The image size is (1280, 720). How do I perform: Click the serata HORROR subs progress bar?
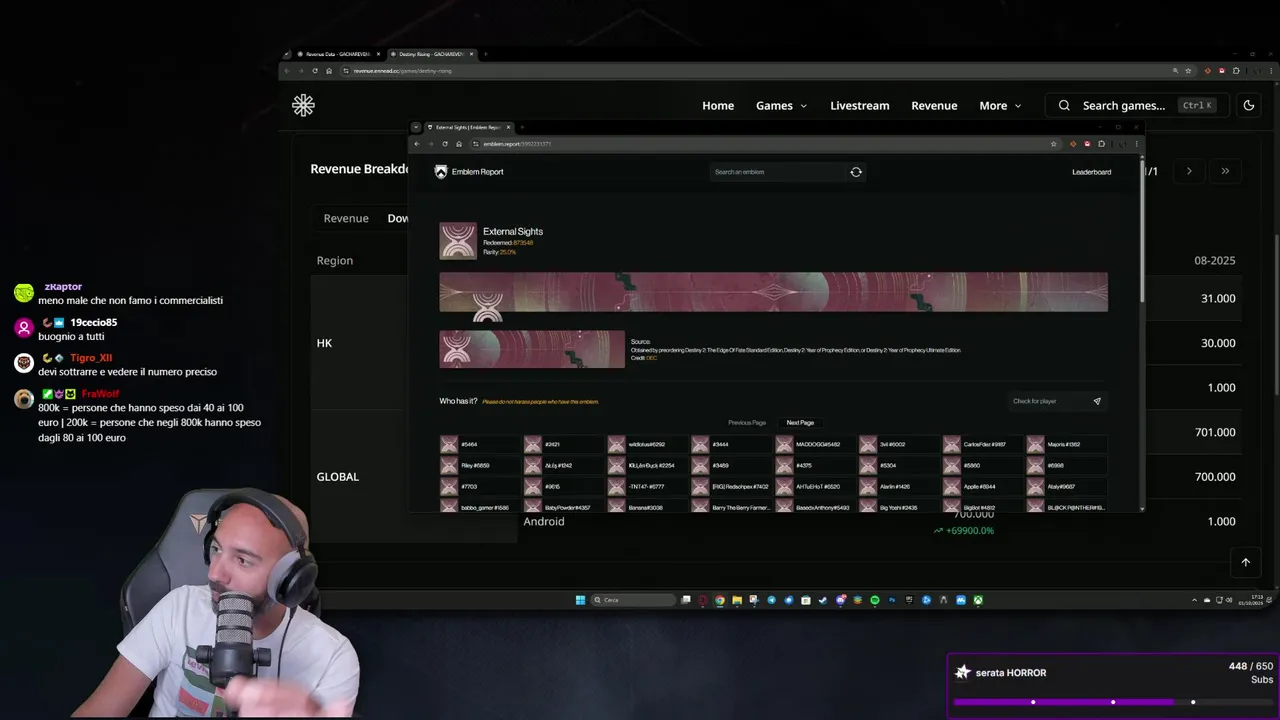pos(1113,701)
